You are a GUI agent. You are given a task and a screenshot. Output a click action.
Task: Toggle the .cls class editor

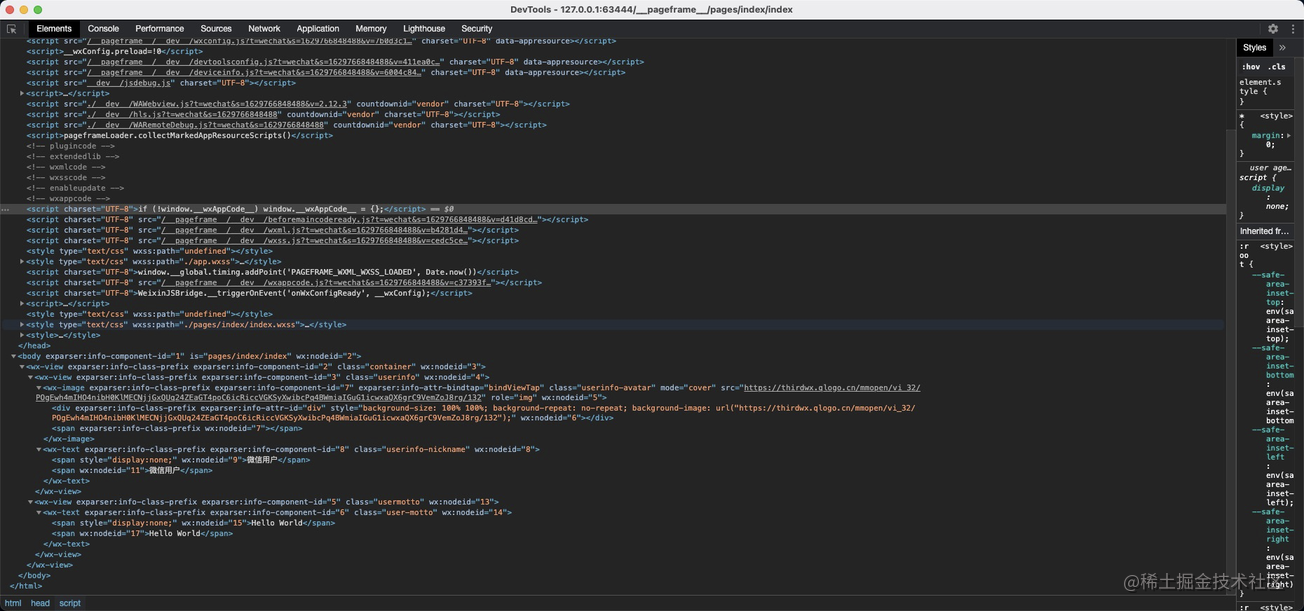[1277, 67]
